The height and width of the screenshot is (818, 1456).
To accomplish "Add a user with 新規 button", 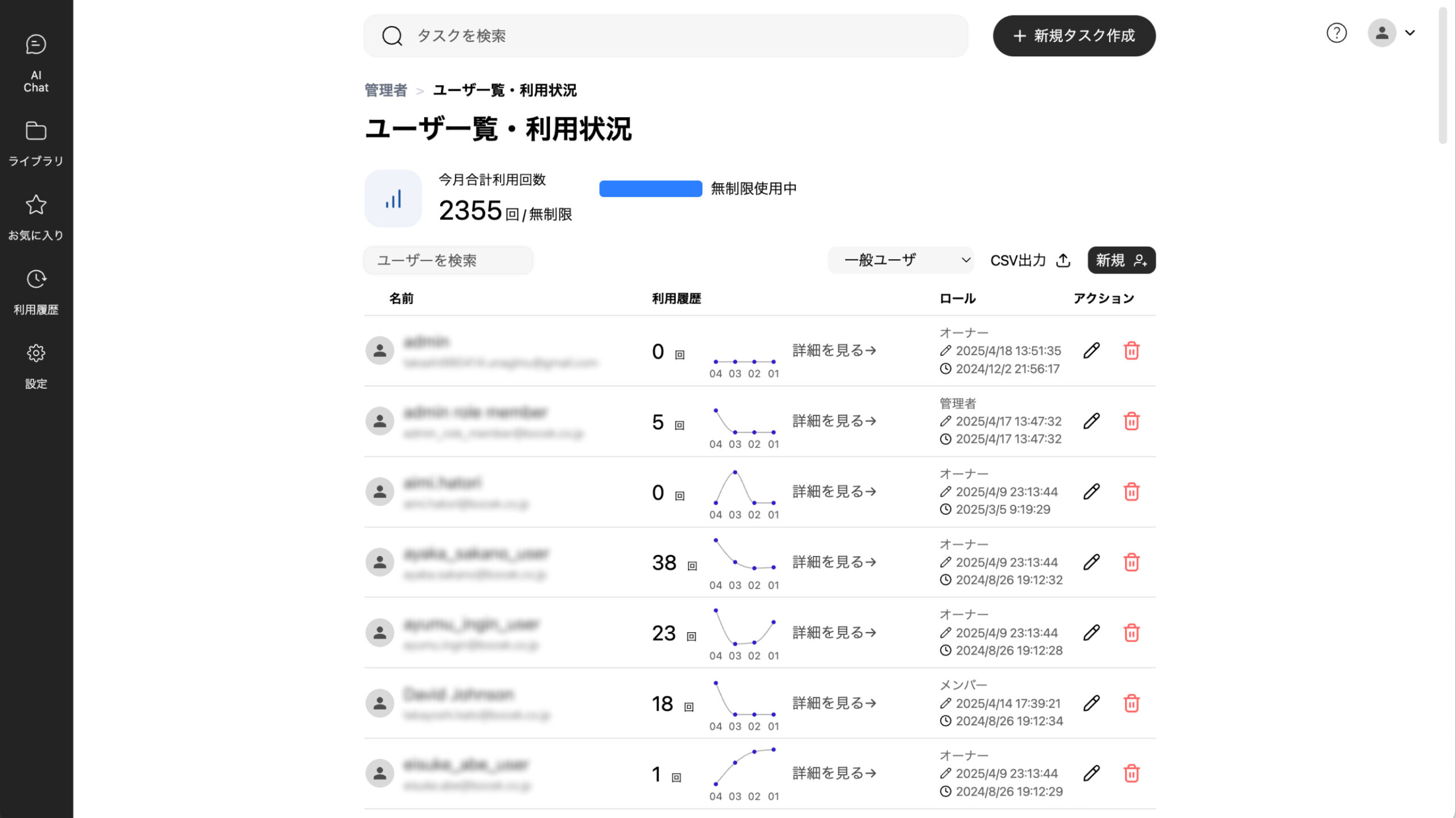I will (x=1122, y=260).
